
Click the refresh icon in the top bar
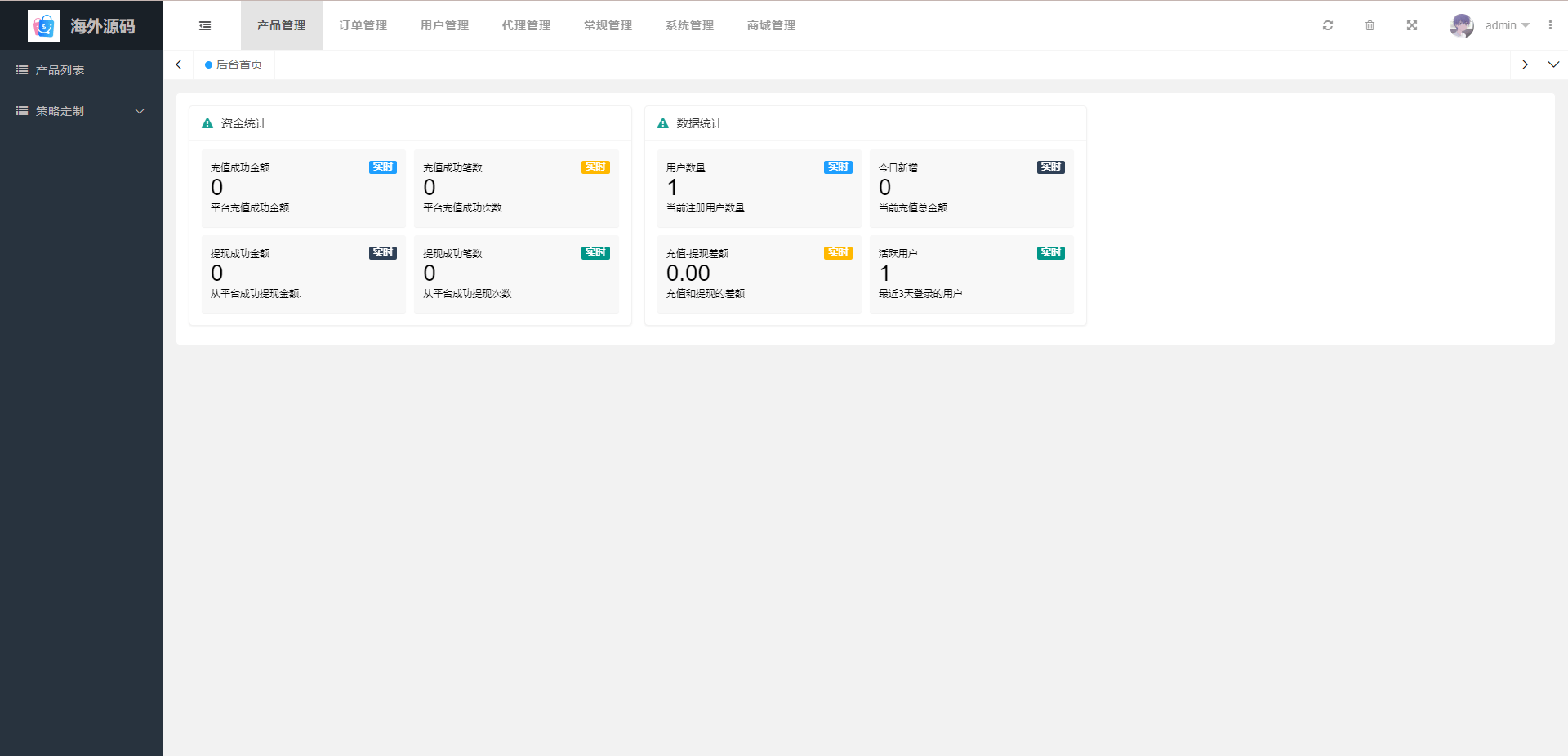[1328, 26]
